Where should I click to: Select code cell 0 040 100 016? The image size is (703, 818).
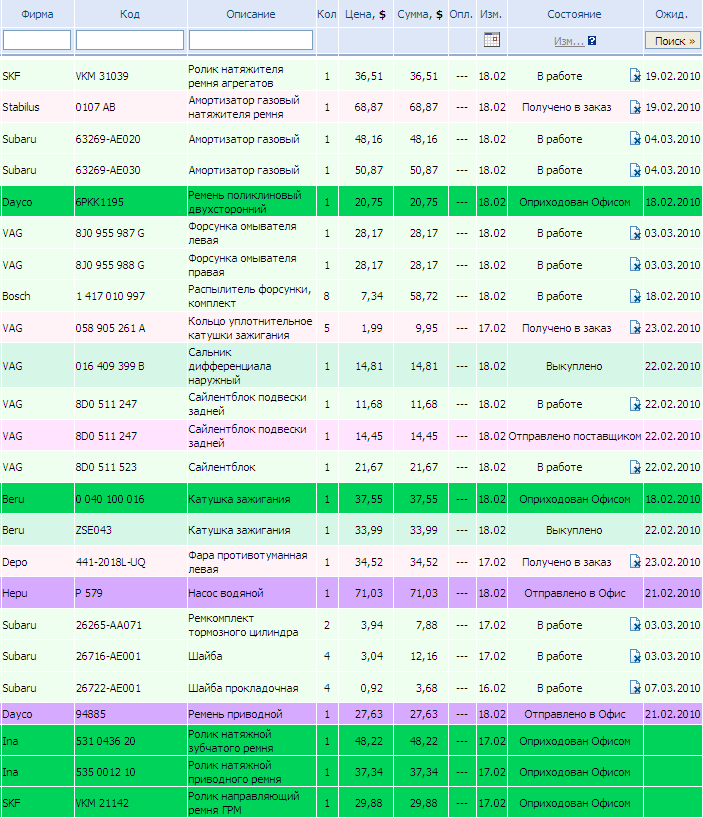pyautogui.click(x=110, y=499)
